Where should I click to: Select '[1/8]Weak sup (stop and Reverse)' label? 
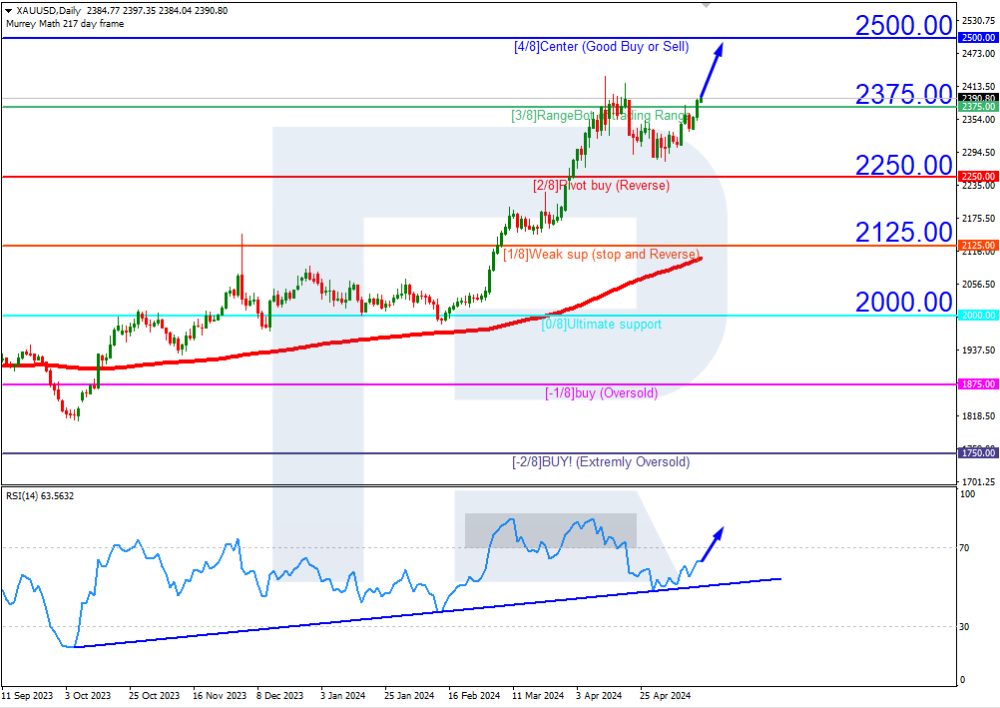pos(601,254)
